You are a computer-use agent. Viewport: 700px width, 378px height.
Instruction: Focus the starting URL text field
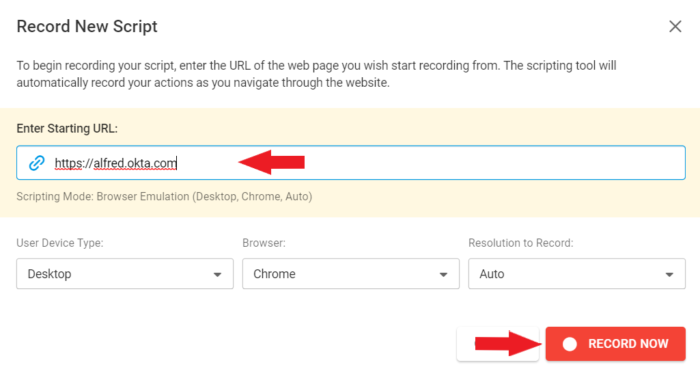(x=351, y=163)
